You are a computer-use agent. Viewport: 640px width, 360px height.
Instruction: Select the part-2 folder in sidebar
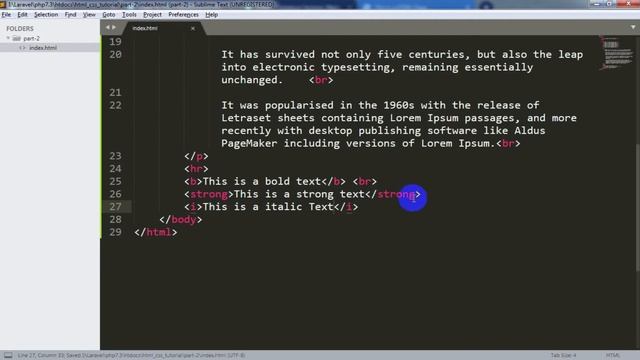[x=31, y=39]
